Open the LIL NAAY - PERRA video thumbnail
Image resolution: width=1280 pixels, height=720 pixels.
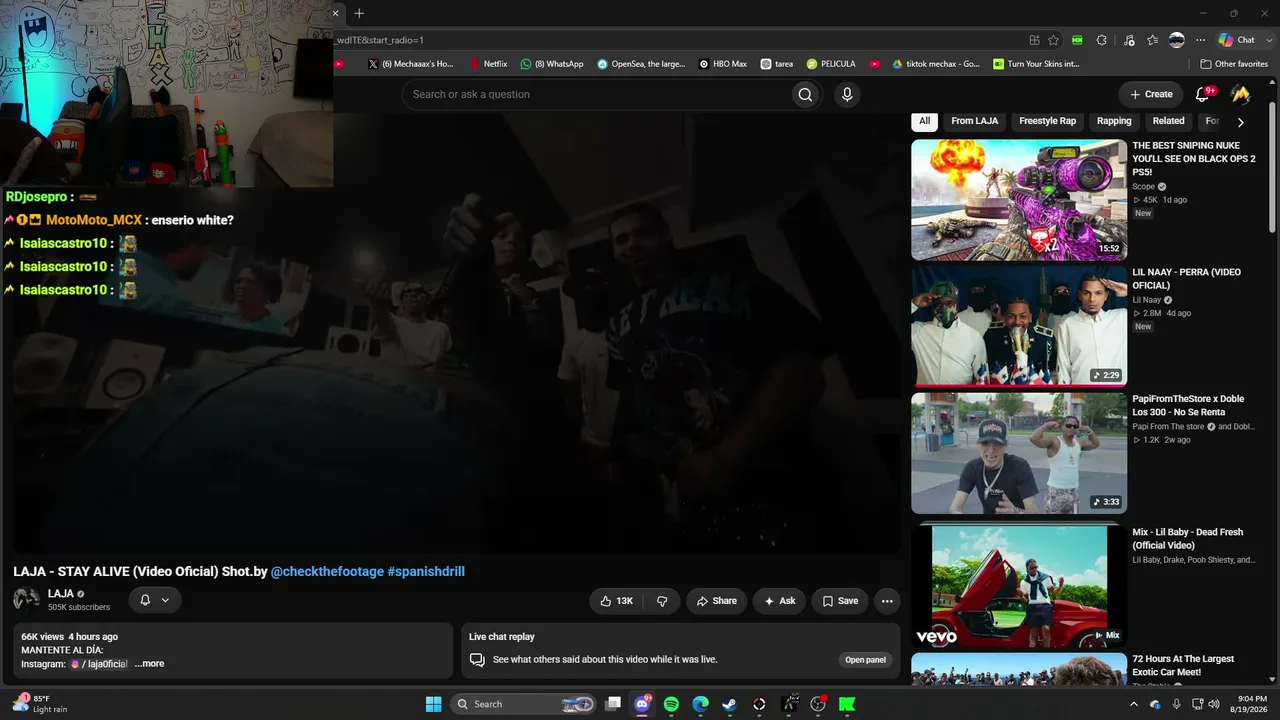tap(1019, 327)
